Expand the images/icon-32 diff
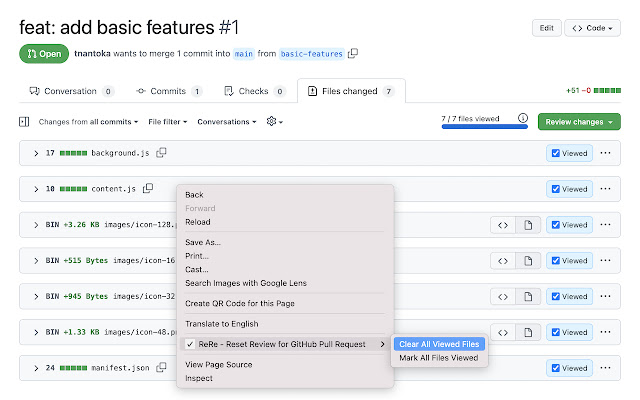Viewport: 640px width, 400px height. [x=36, y=297]
